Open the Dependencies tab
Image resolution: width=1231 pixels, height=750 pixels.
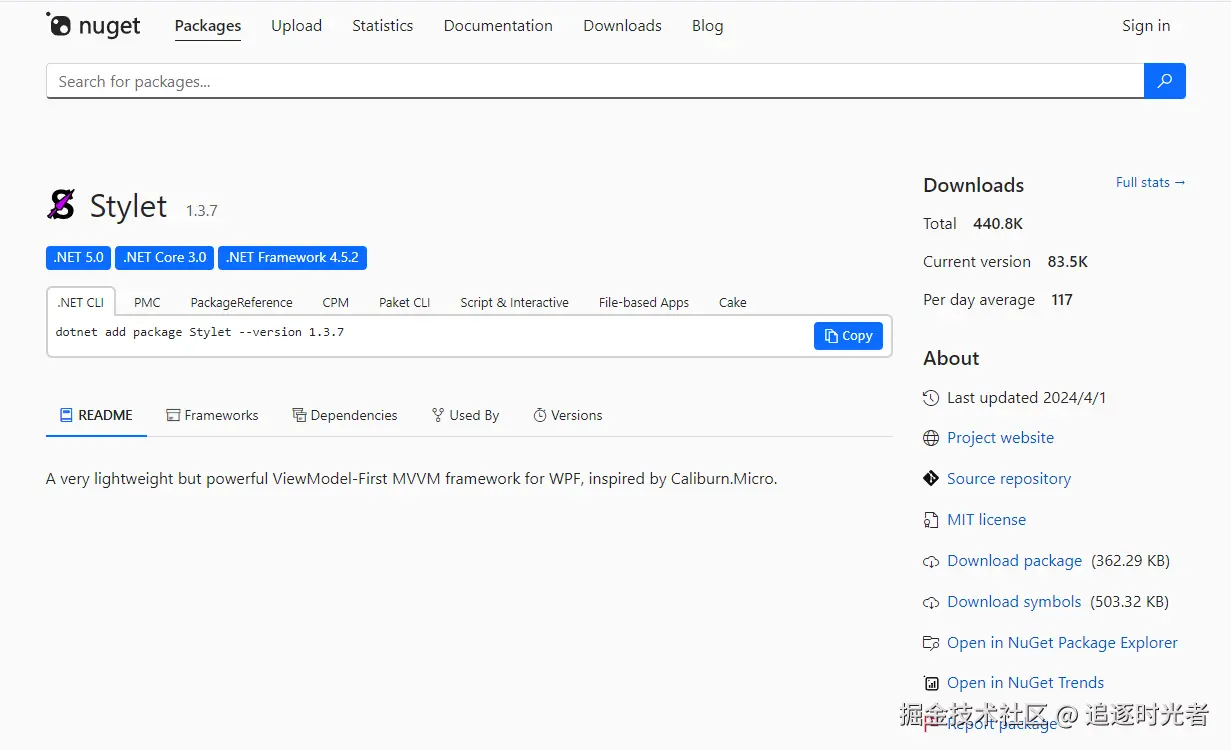coord(345,415)
